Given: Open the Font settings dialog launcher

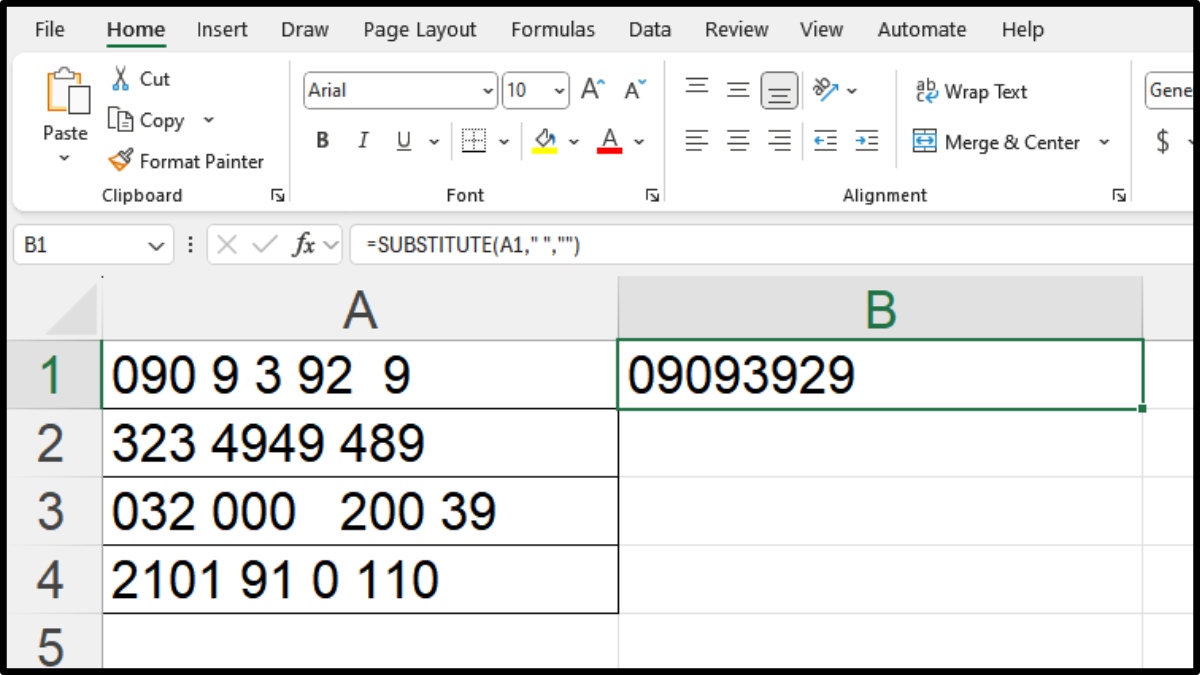Looking at the screenshot, I should (x=652, y=195).
